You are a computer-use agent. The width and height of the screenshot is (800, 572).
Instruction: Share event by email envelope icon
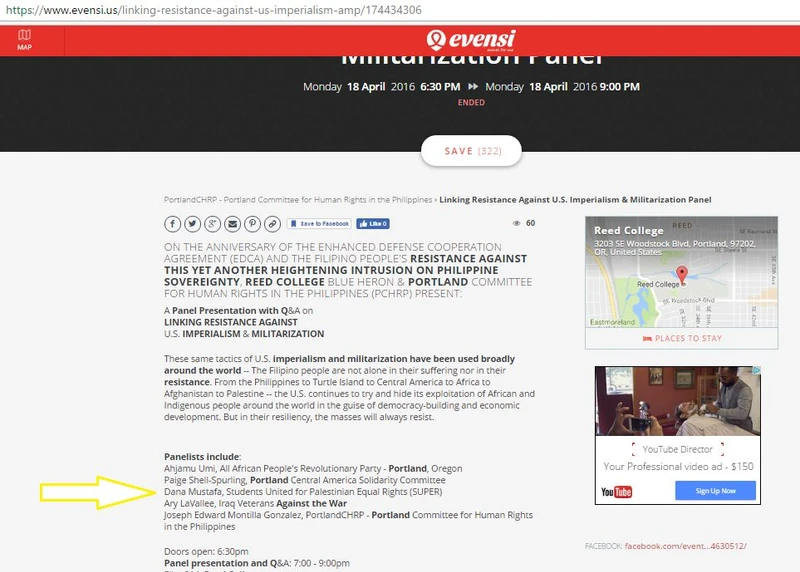point(233,223)
